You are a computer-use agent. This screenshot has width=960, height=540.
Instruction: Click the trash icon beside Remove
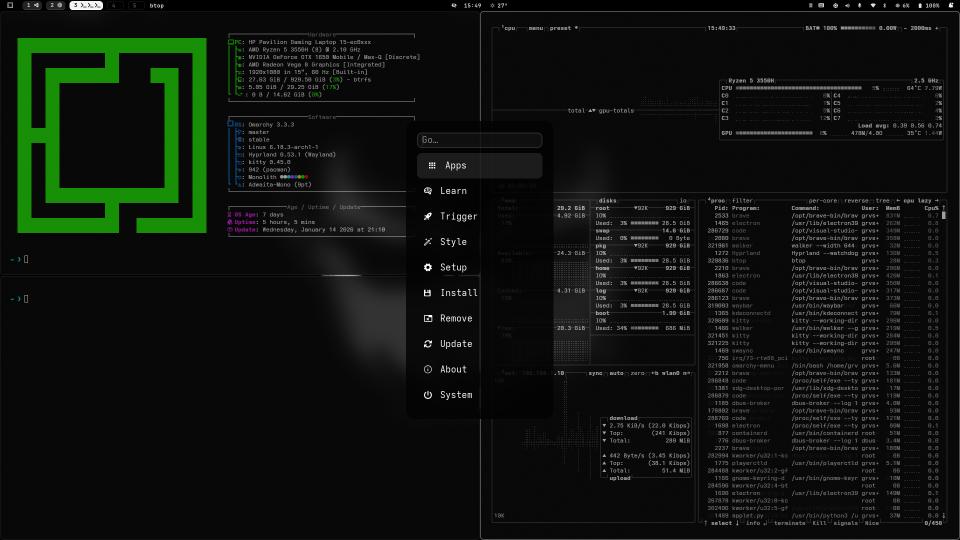[428, 318]
